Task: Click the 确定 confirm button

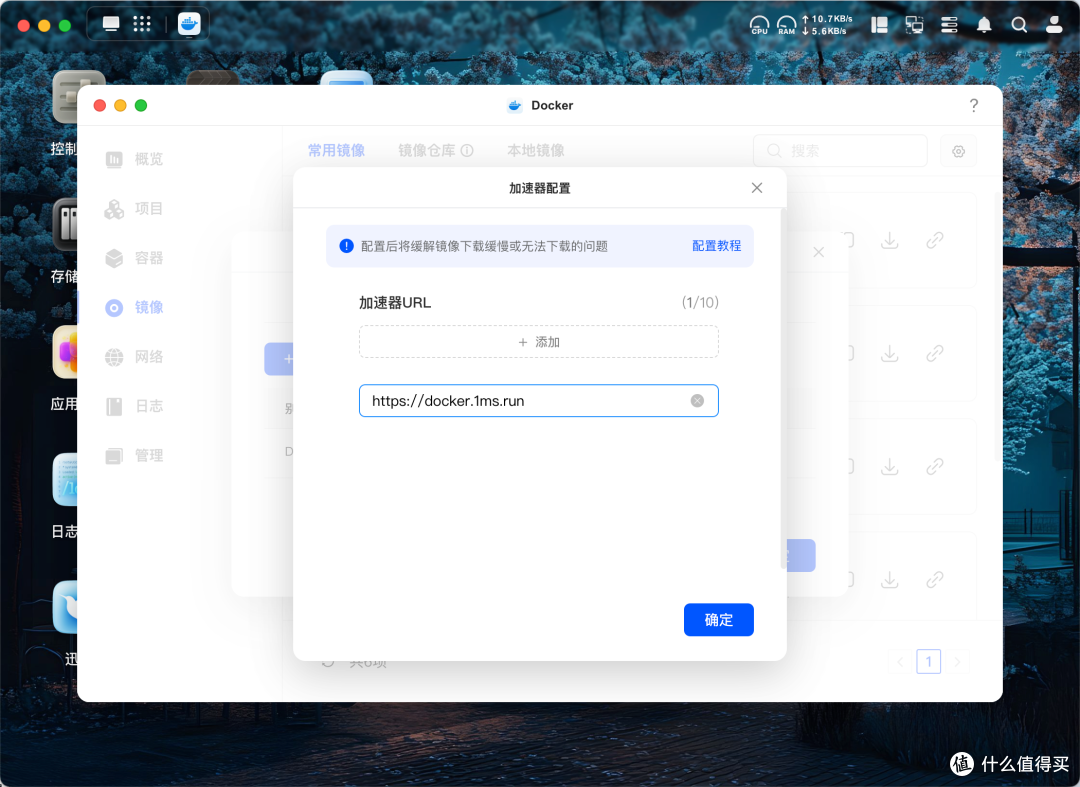Action: 718,620
